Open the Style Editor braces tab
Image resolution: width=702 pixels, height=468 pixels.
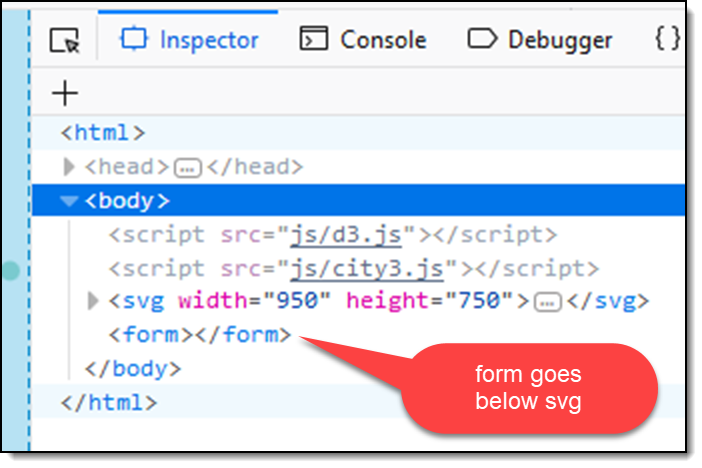tap(668, 39)
